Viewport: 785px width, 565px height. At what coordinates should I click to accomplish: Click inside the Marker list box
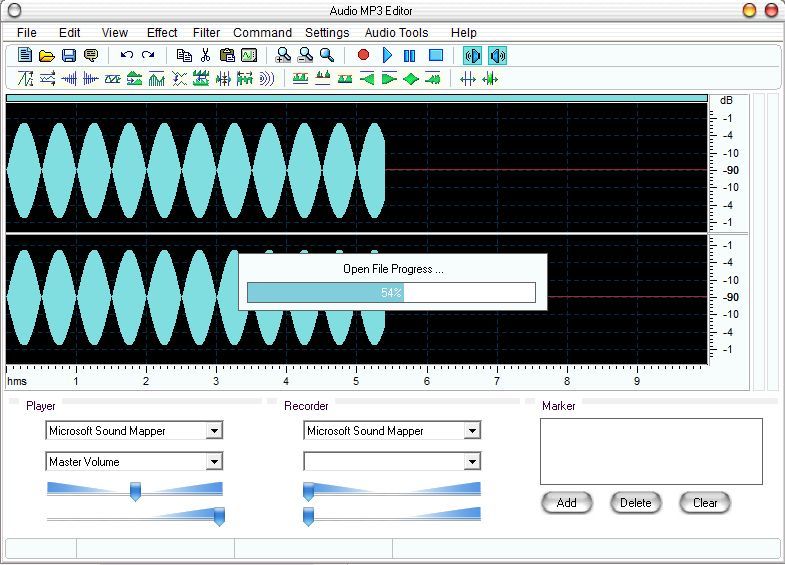pos(651,451)
